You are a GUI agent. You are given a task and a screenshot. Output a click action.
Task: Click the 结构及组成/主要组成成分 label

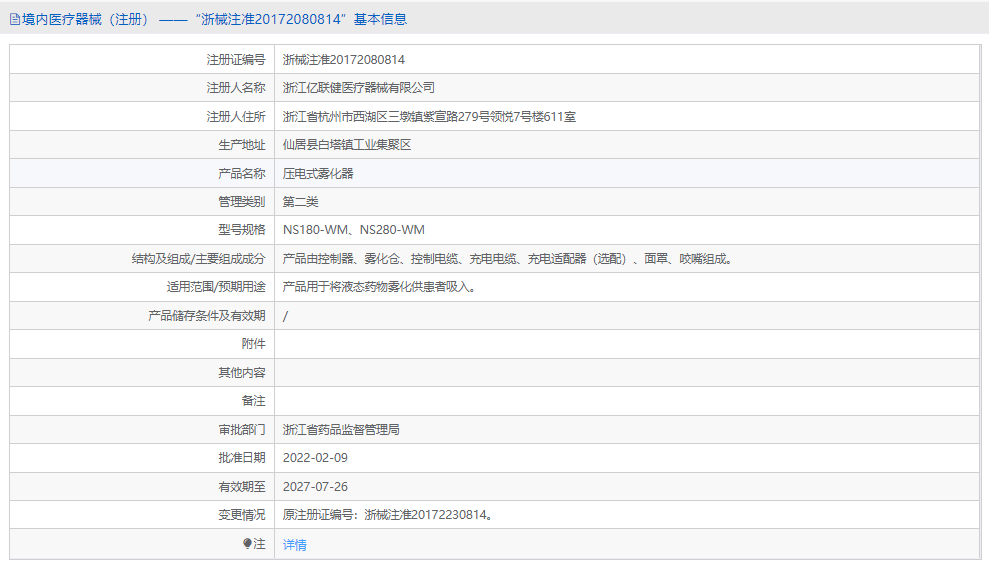point(199,259)
